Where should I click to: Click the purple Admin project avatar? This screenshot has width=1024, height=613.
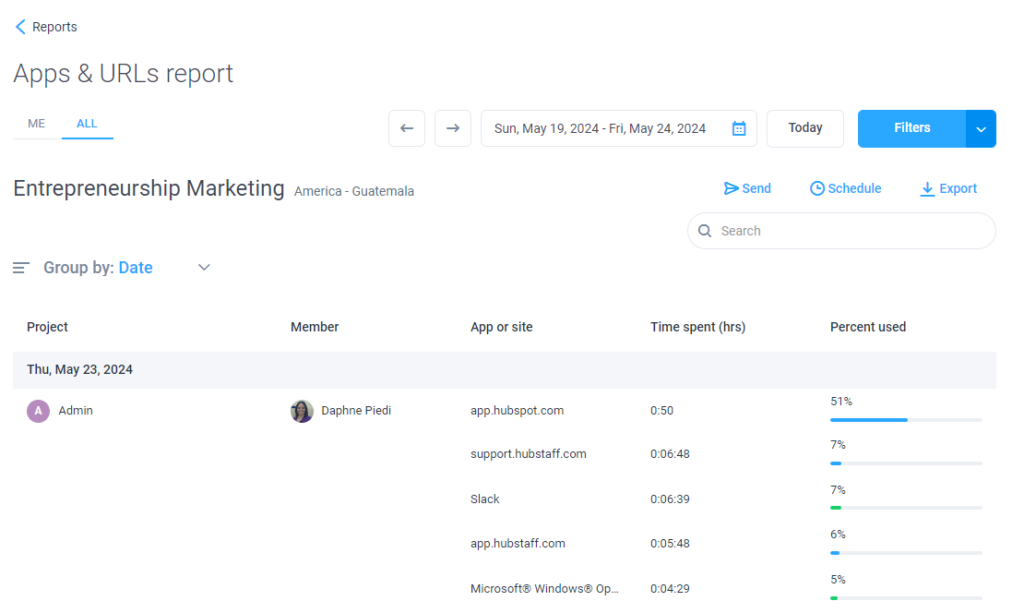point(36,410)
